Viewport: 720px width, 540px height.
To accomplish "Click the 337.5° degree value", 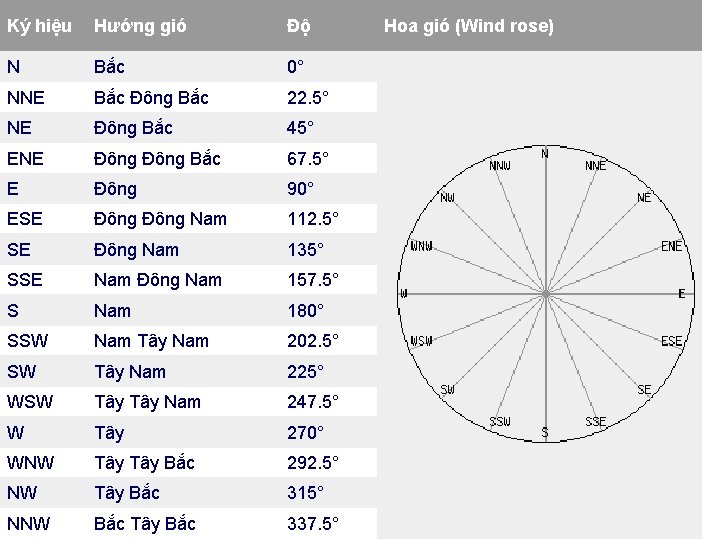I will click(313, 523).
